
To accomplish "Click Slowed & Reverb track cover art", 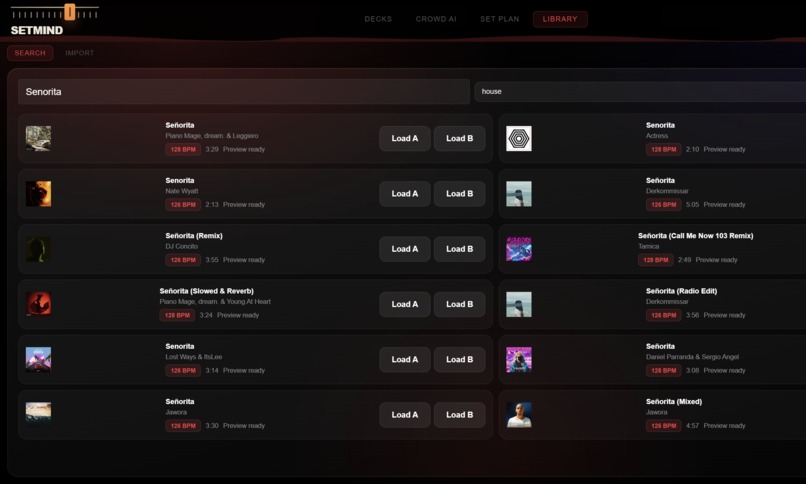I will click(x=39, y=304).
